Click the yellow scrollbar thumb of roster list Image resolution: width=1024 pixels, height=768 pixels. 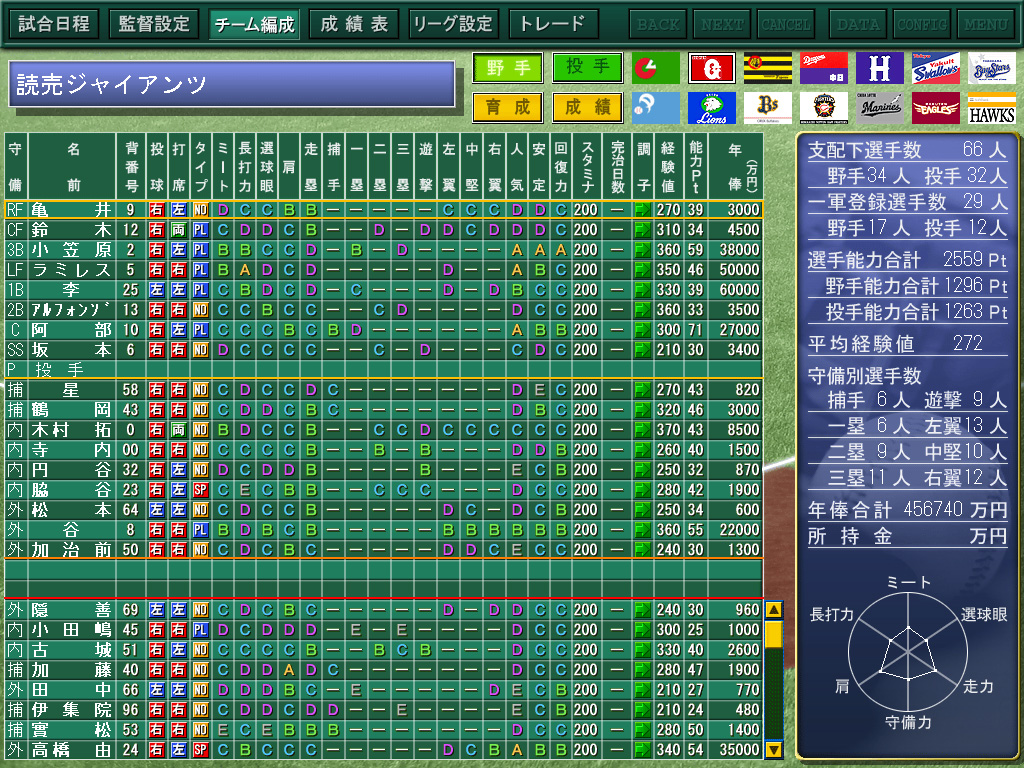[x=774, y=635]
